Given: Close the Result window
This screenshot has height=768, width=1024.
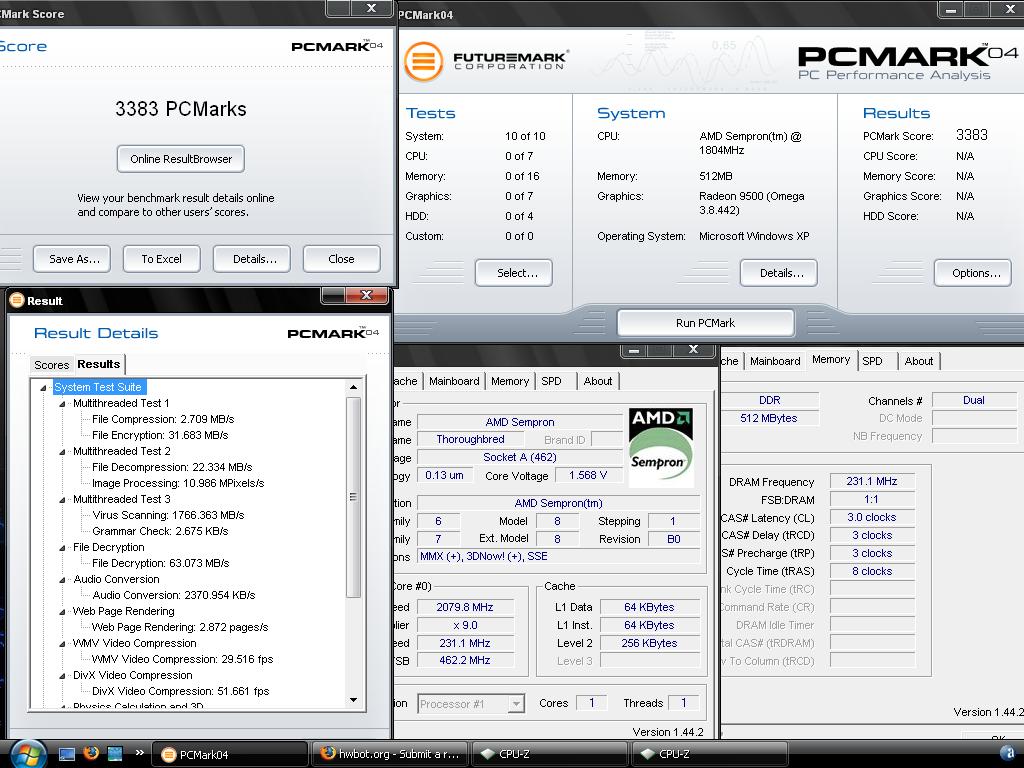Looking at the screenshot, I should click(x=367, y=295).
